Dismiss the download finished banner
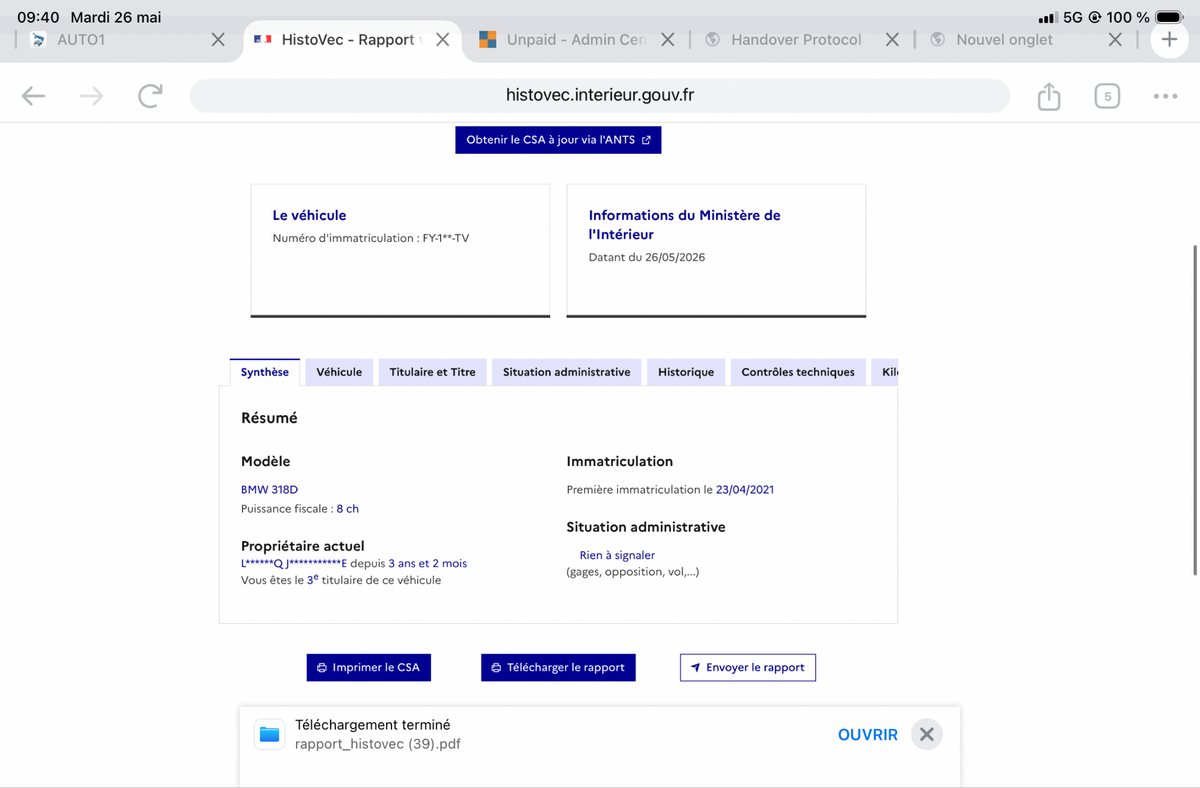 [927, 734]
